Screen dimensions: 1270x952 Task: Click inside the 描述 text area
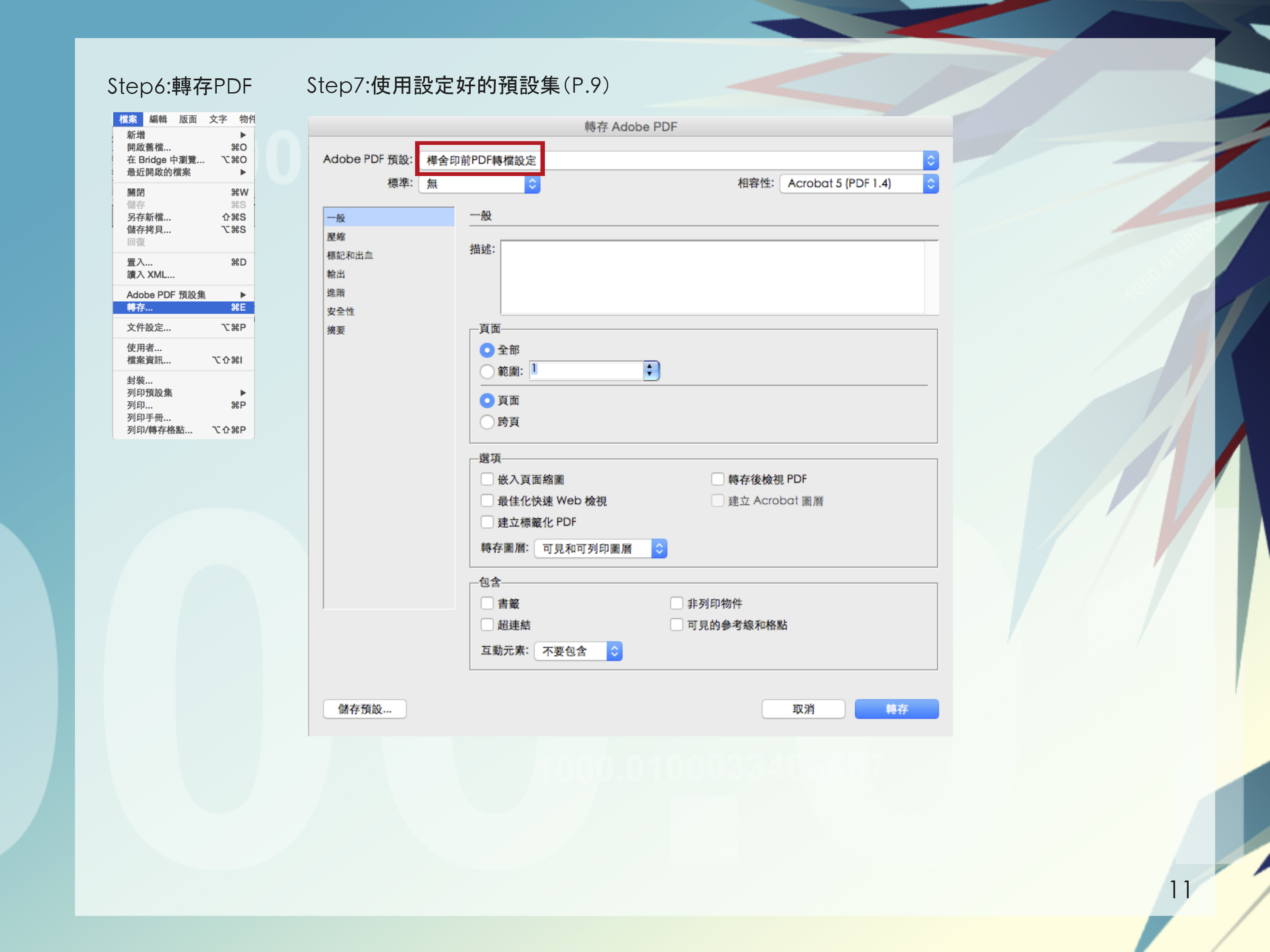[712, 277]
